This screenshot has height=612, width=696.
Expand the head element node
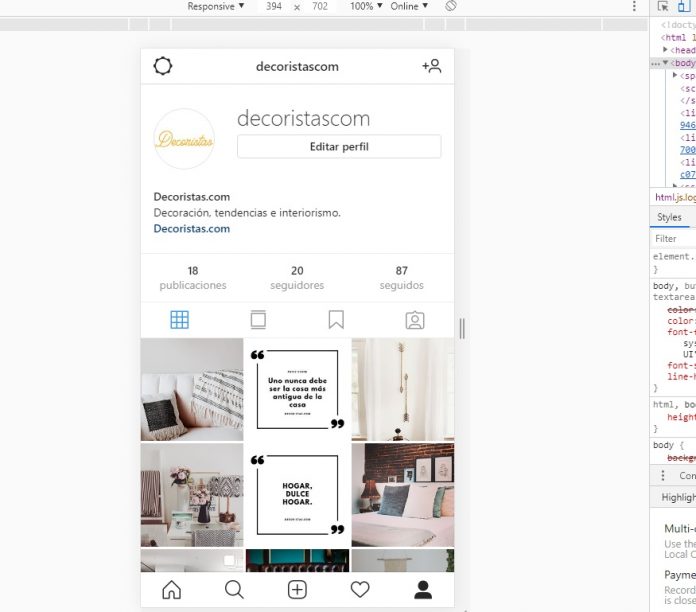665,50
